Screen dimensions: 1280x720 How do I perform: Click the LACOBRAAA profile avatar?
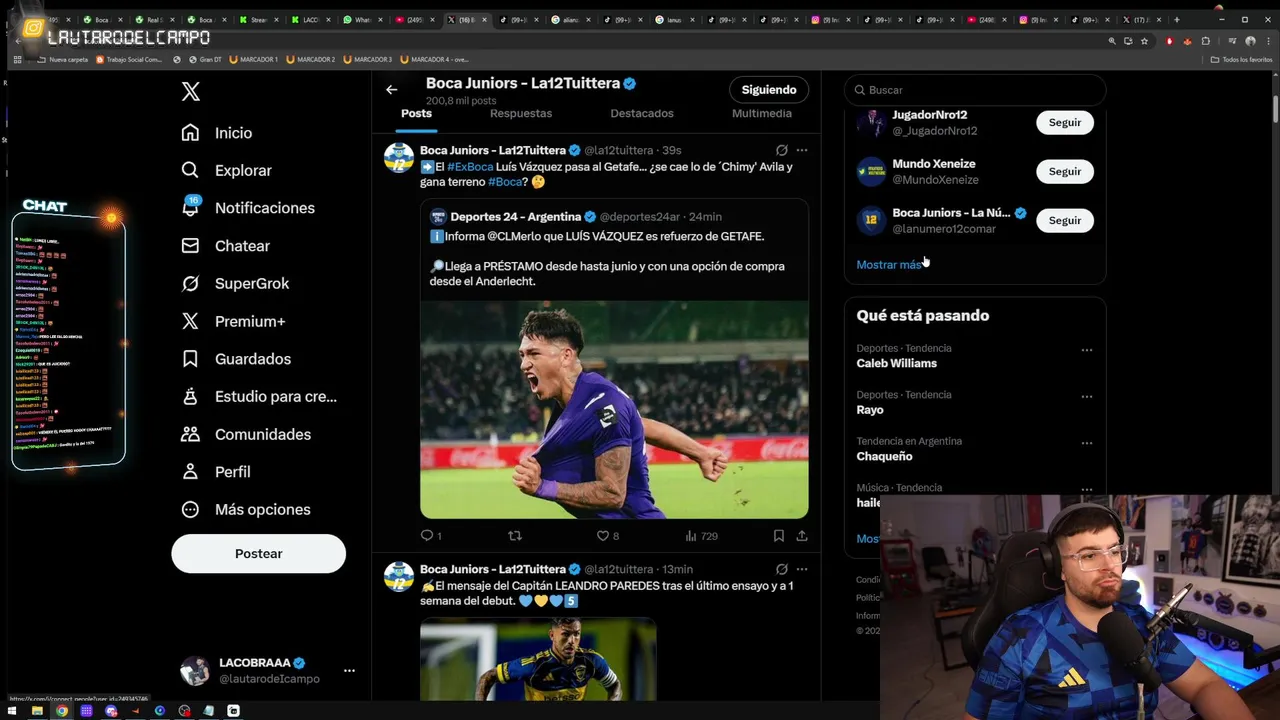tap(194, 671)
